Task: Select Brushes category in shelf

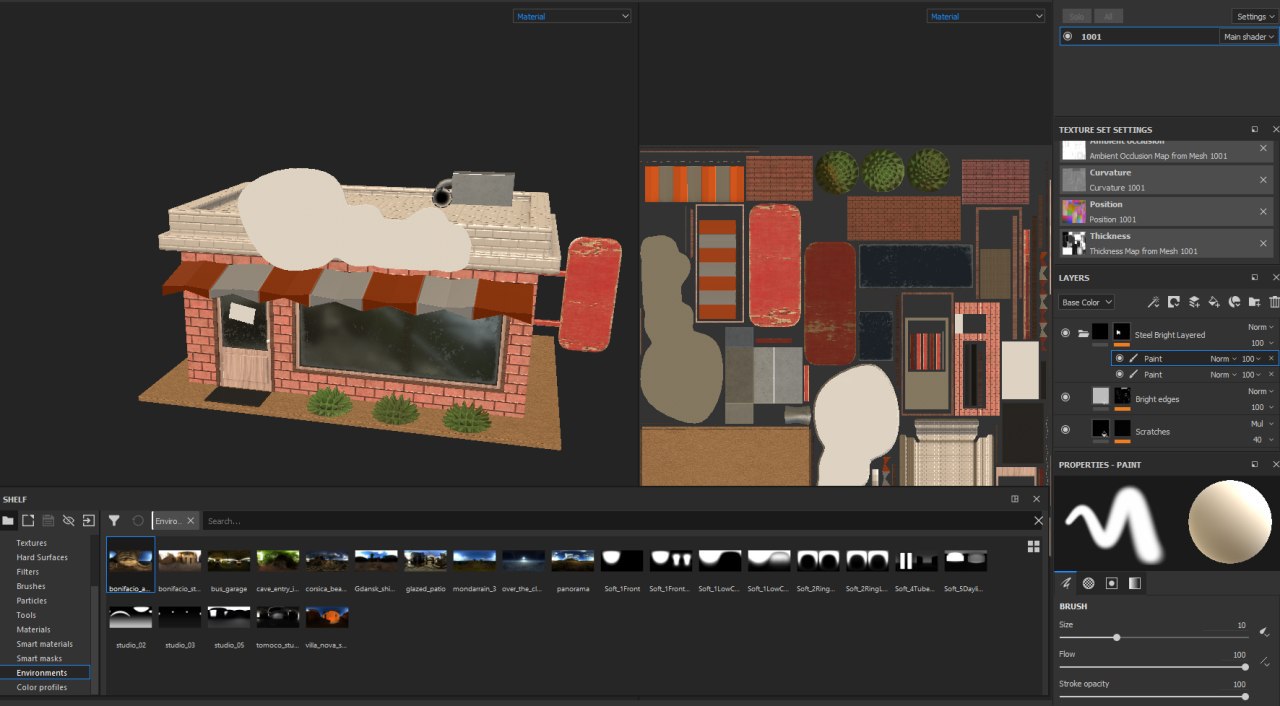Action: pyautogui.click(x=31, y=586)
